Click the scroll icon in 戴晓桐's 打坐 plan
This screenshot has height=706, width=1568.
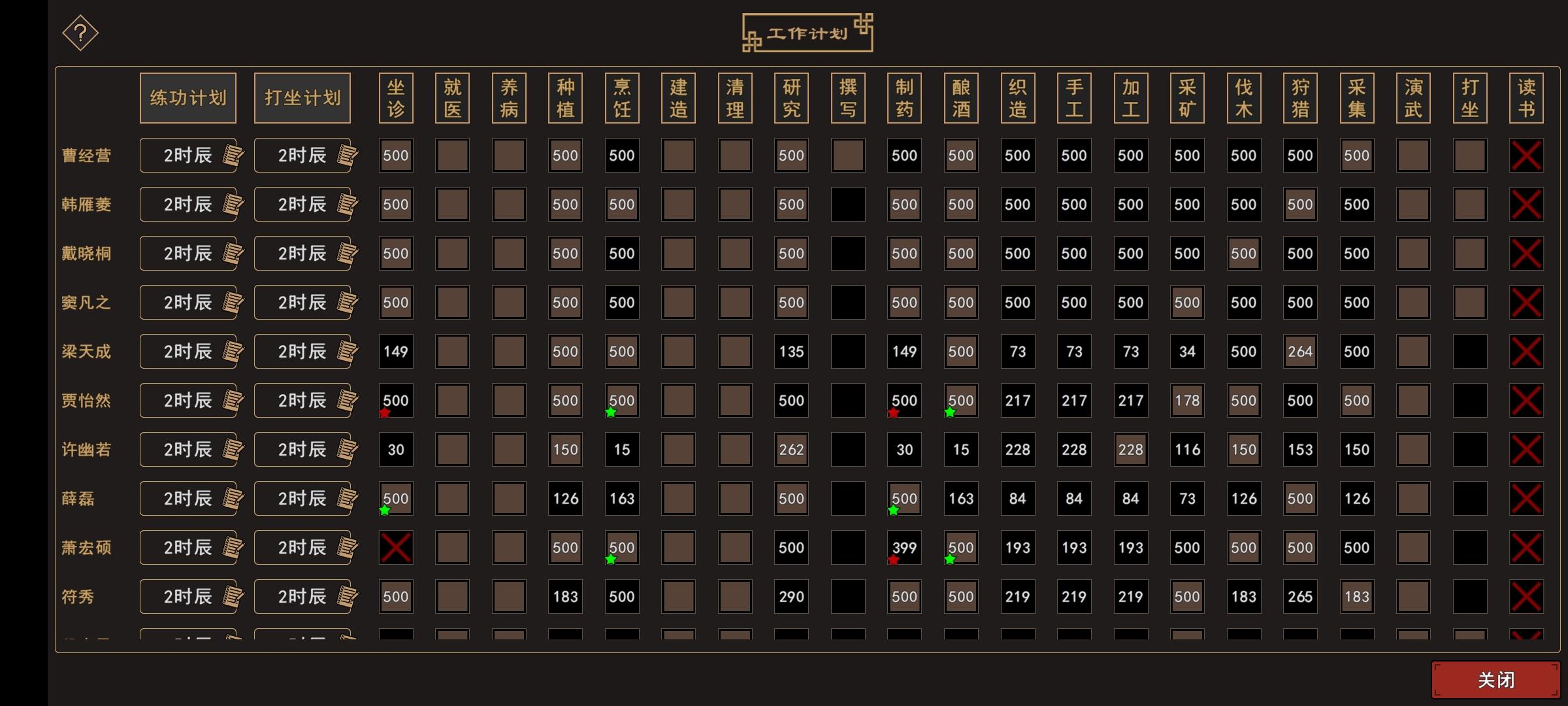[x=348, y=254]
